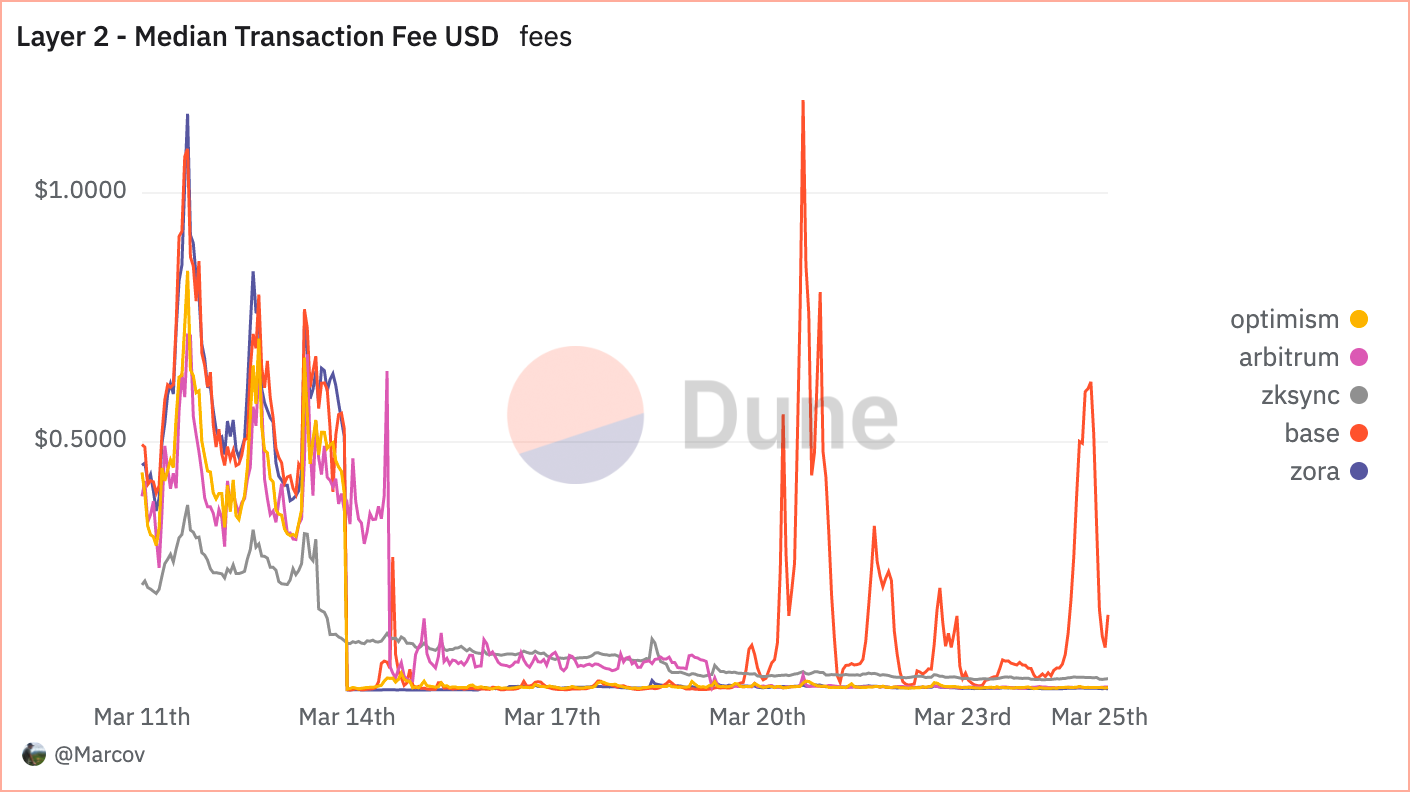
Task: Click the purple zora legend dot
Action: pyautogui.click(x=1358, y=471)
